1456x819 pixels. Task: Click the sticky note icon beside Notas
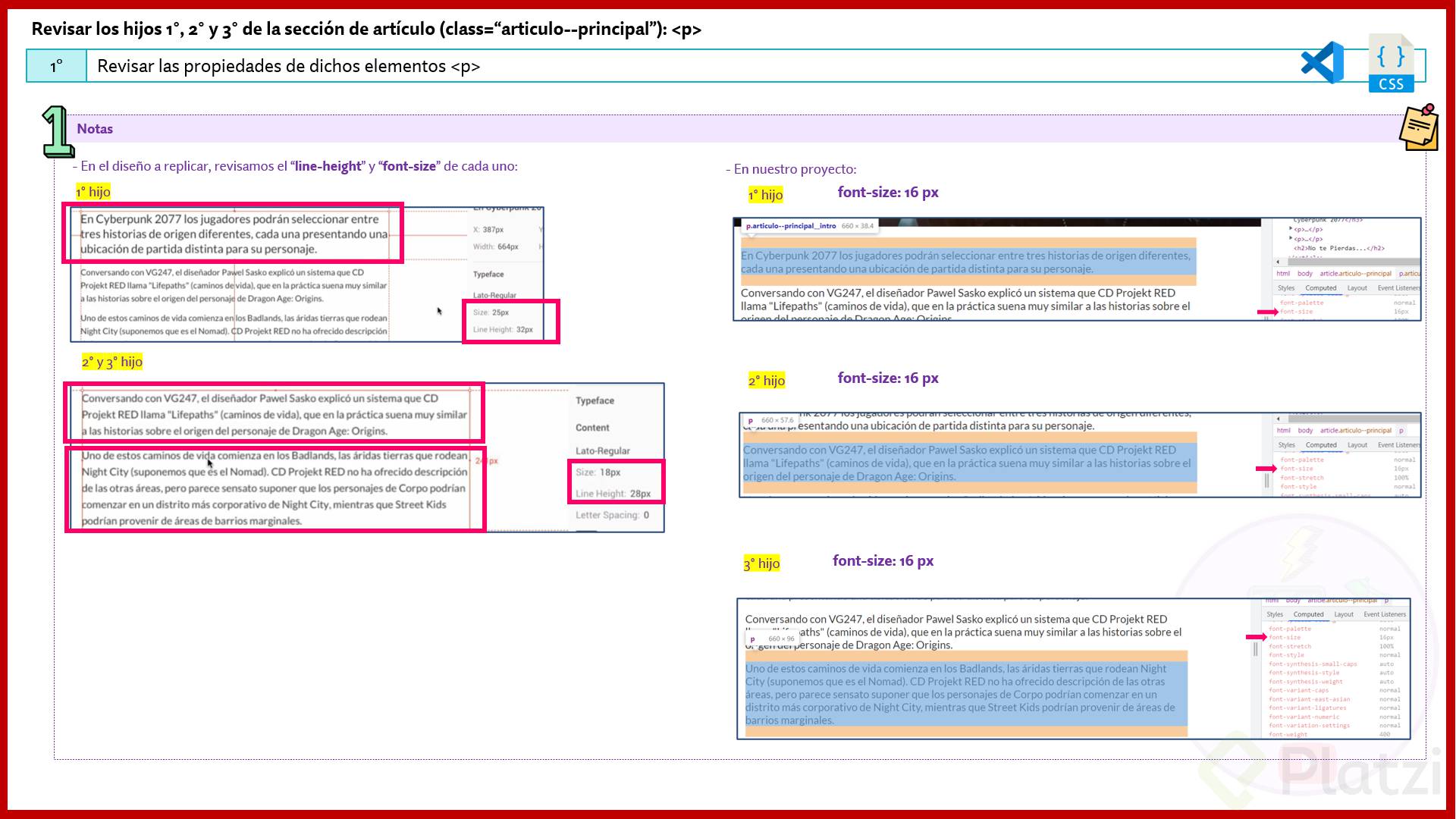(1419, 127)
